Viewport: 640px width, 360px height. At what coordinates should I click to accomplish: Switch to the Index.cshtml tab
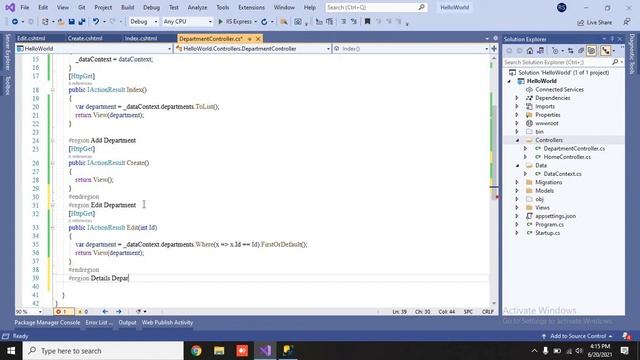coord(141,38)
